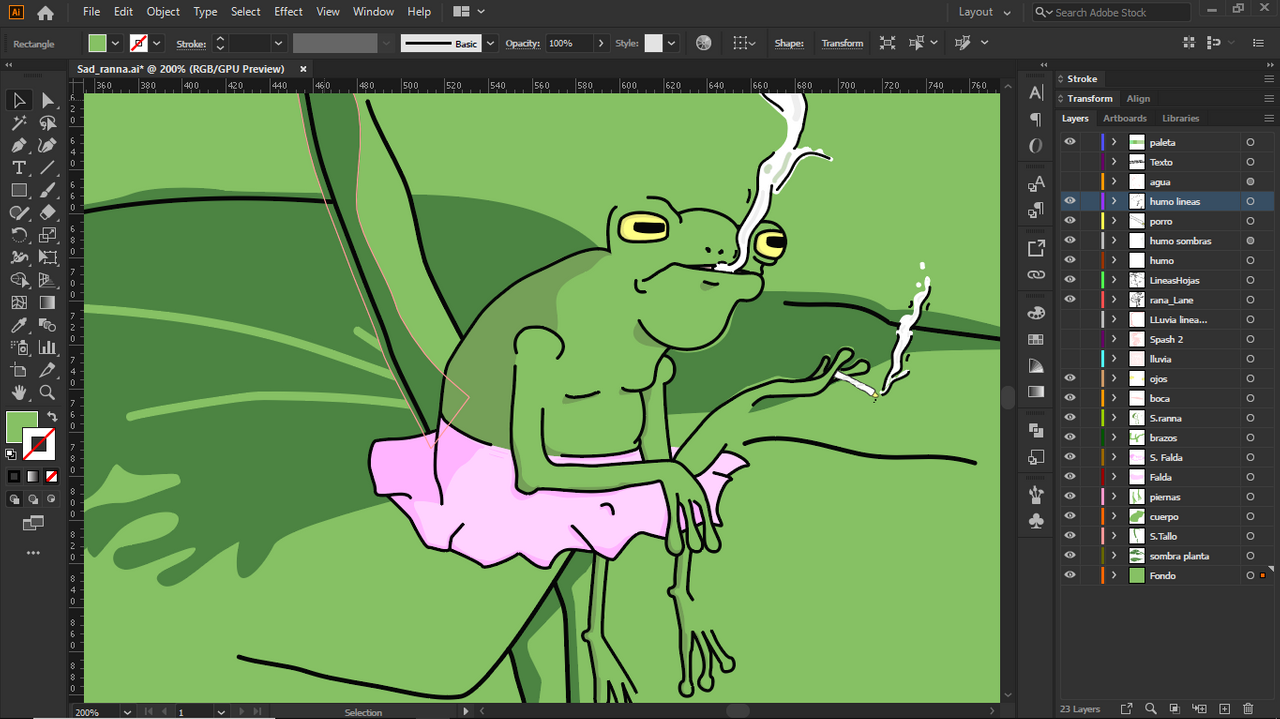Image resolution: width=1280 pixels, height=719 pixels.
Task: Toggle visibility of the lluvia layer
Action: (x=1070, y=358)
